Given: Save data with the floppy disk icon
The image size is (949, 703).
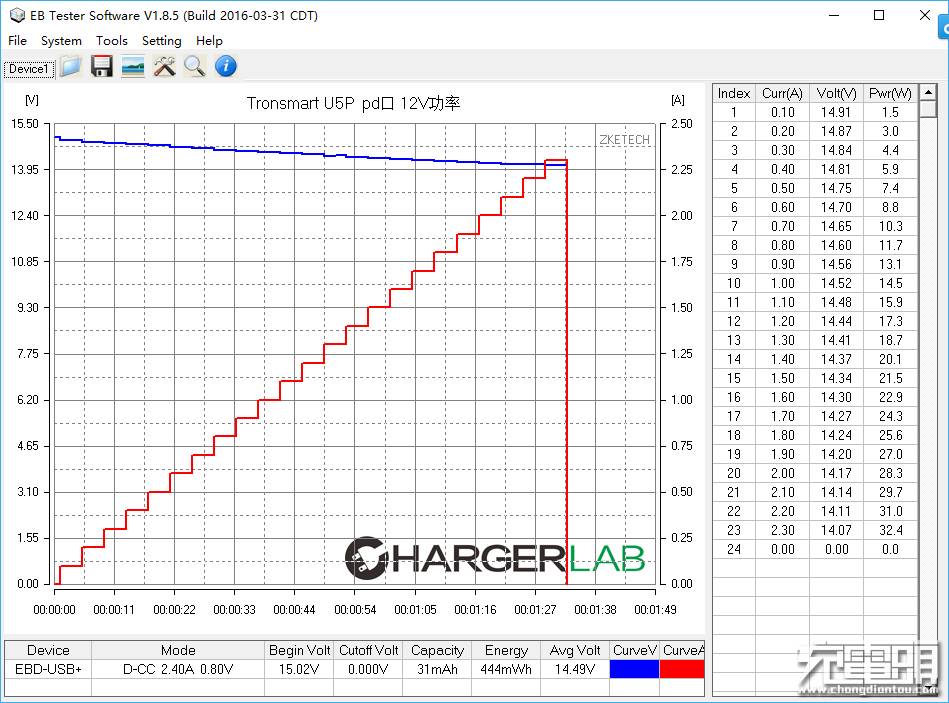Looking at the screenshot, I should 102,66.
